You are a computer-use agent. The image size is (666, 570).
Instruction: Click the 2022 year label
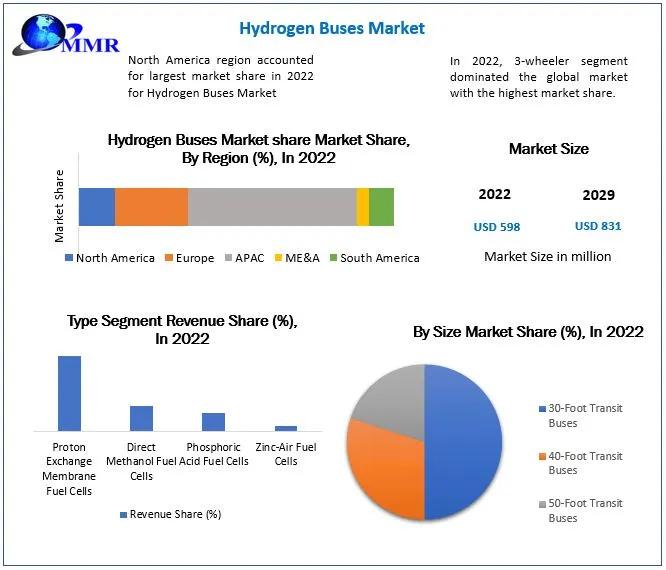pos(494,194)
